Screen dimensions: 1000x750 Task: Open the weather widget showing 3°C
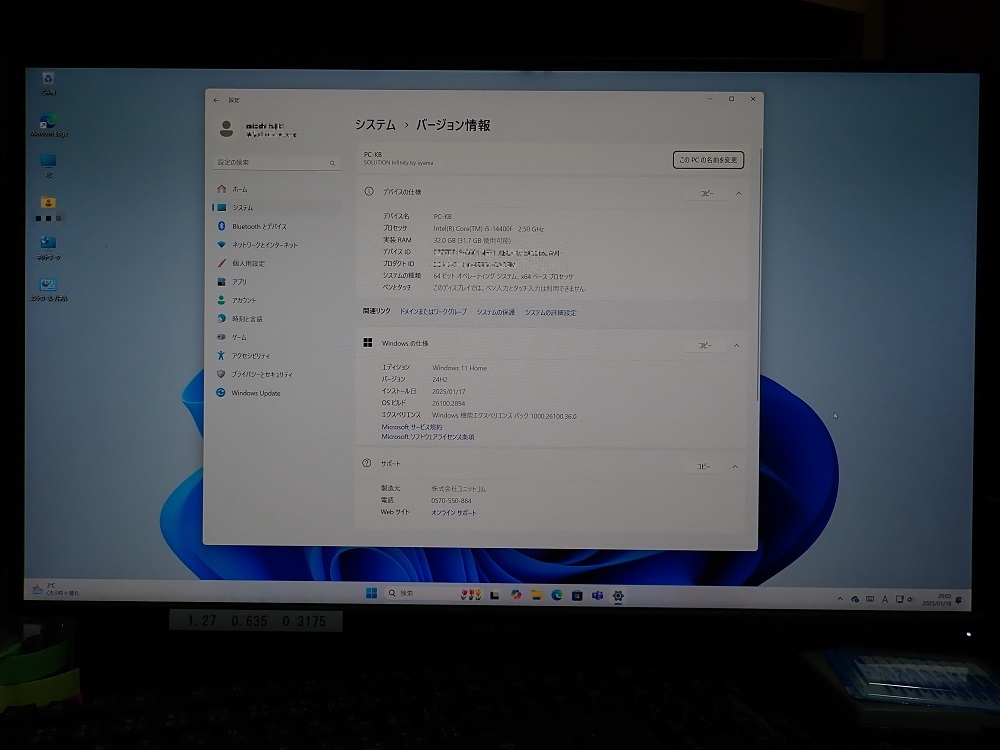pyautogui.click(x=56, y=589)
